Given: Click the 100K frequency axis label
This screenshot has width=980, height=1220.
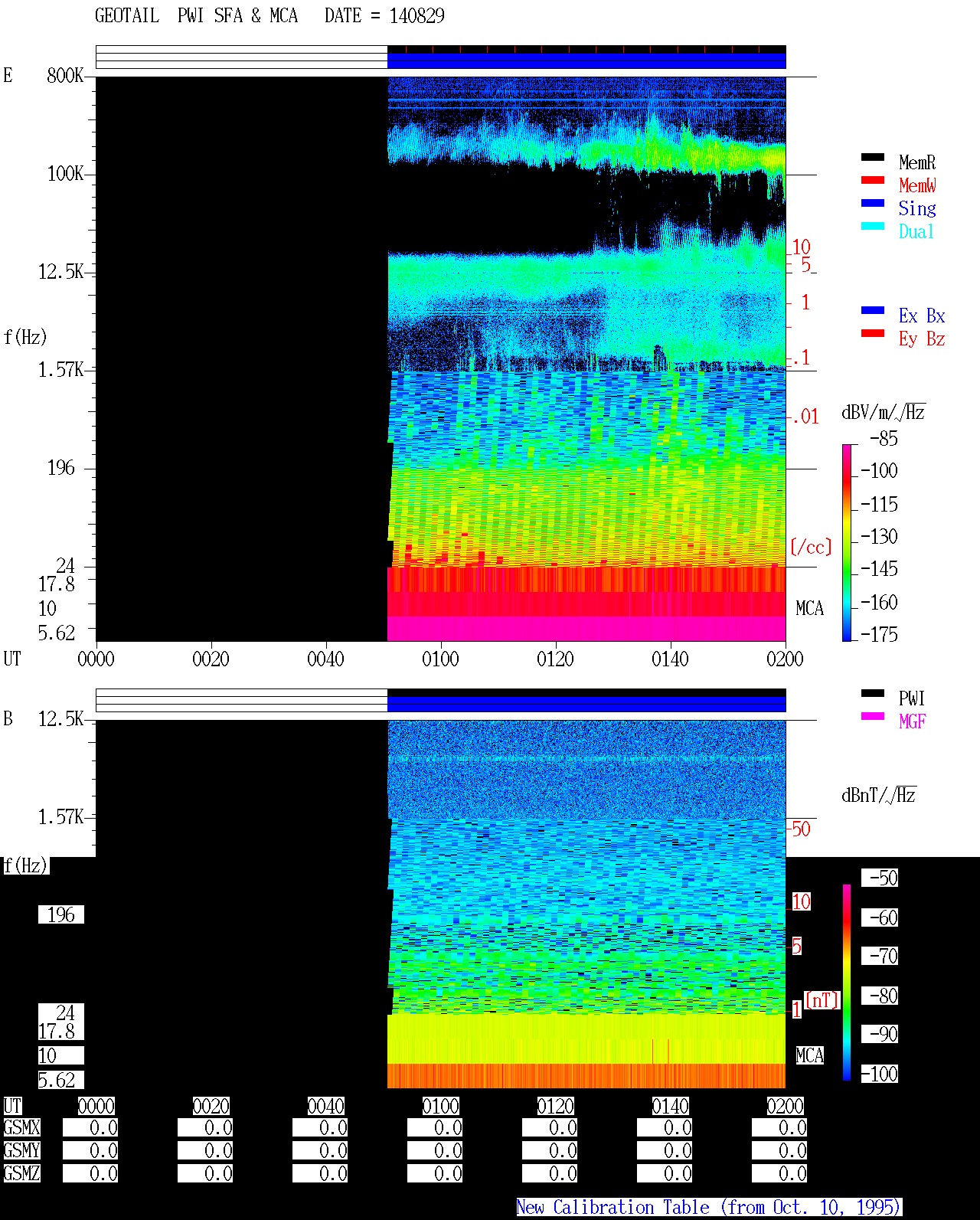Looking at the screenshot, I should (65, 174).
